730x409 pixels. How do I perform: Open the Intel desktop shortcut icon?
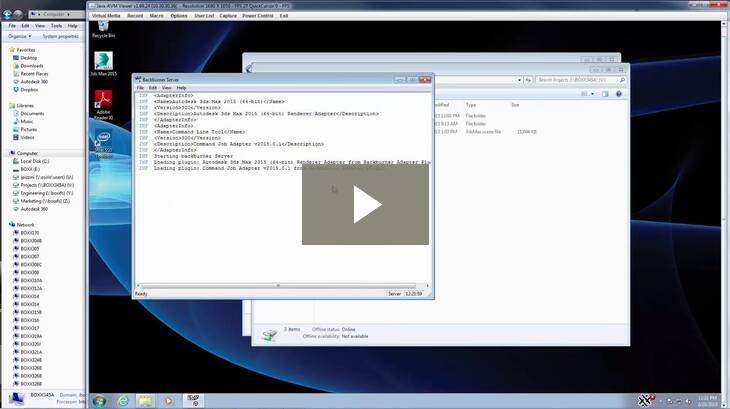103,143
